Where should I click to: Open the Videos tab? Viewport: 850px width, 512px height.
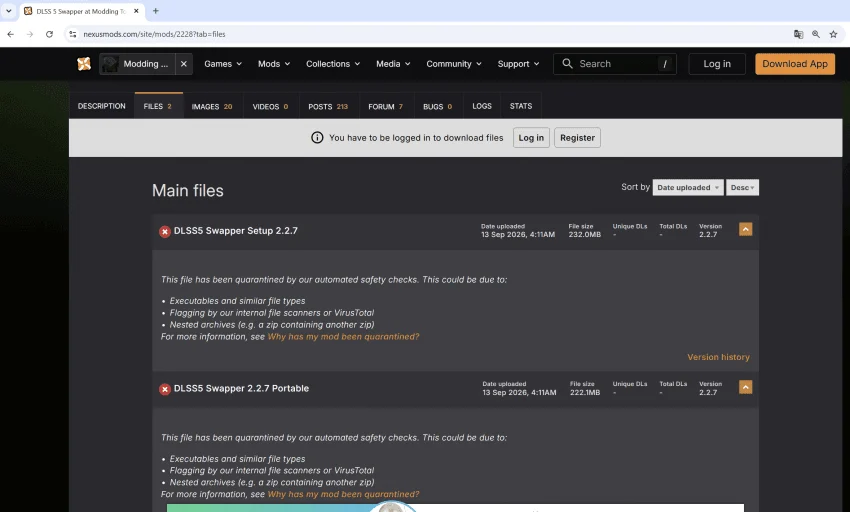click(x=271, y=106)
